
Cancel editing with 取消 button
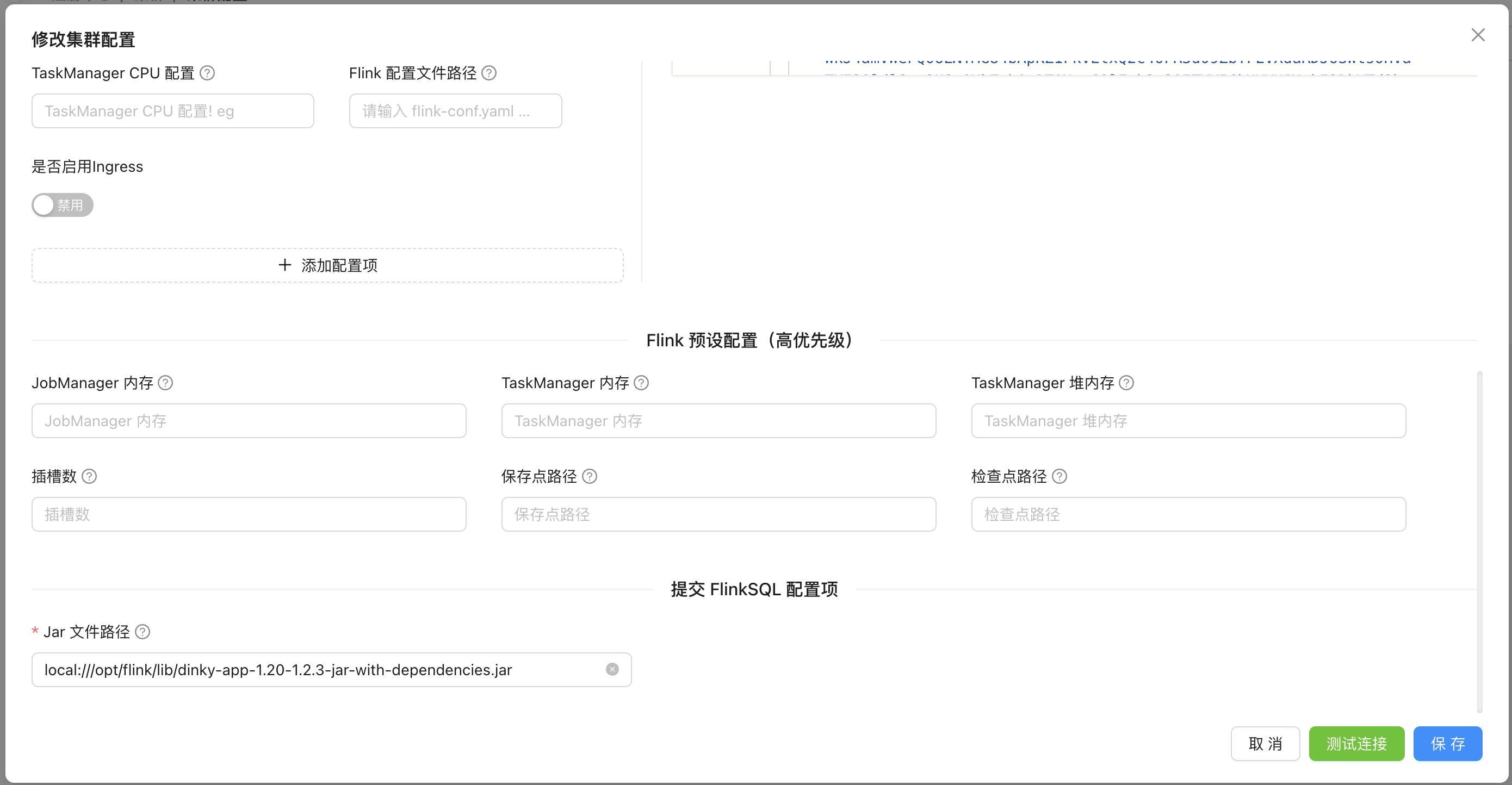click(x=1265, y=744)
